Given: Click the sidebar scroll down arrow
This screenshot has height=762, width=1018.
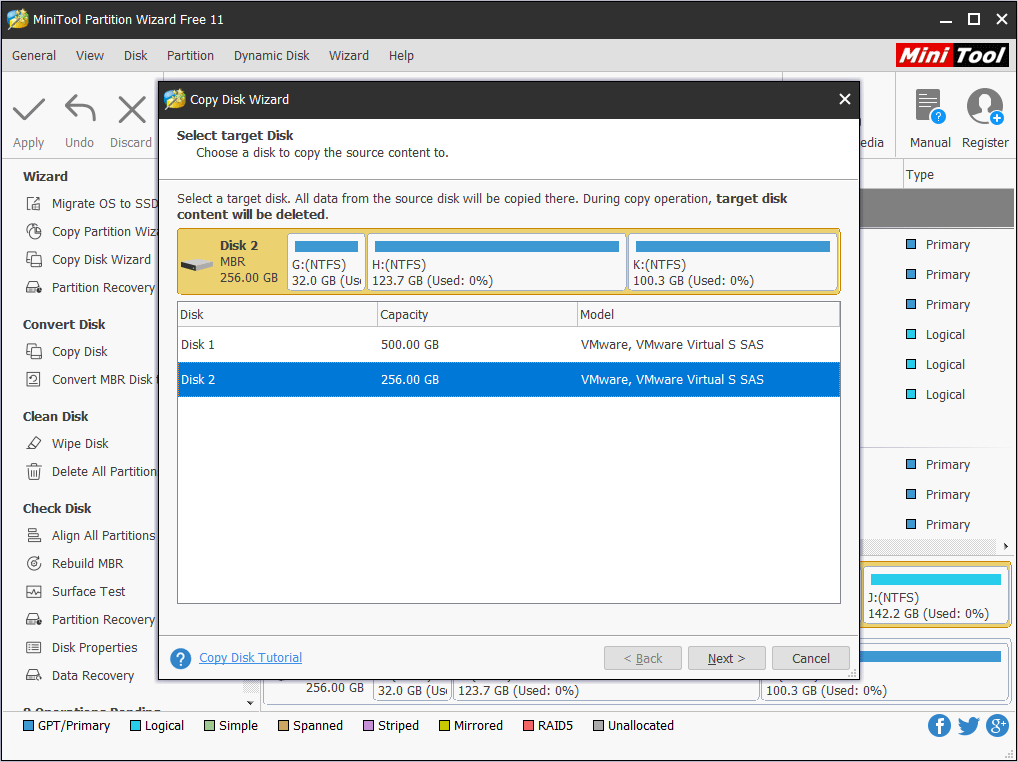Looking at the screenshot, I should (x=251, y=703).
